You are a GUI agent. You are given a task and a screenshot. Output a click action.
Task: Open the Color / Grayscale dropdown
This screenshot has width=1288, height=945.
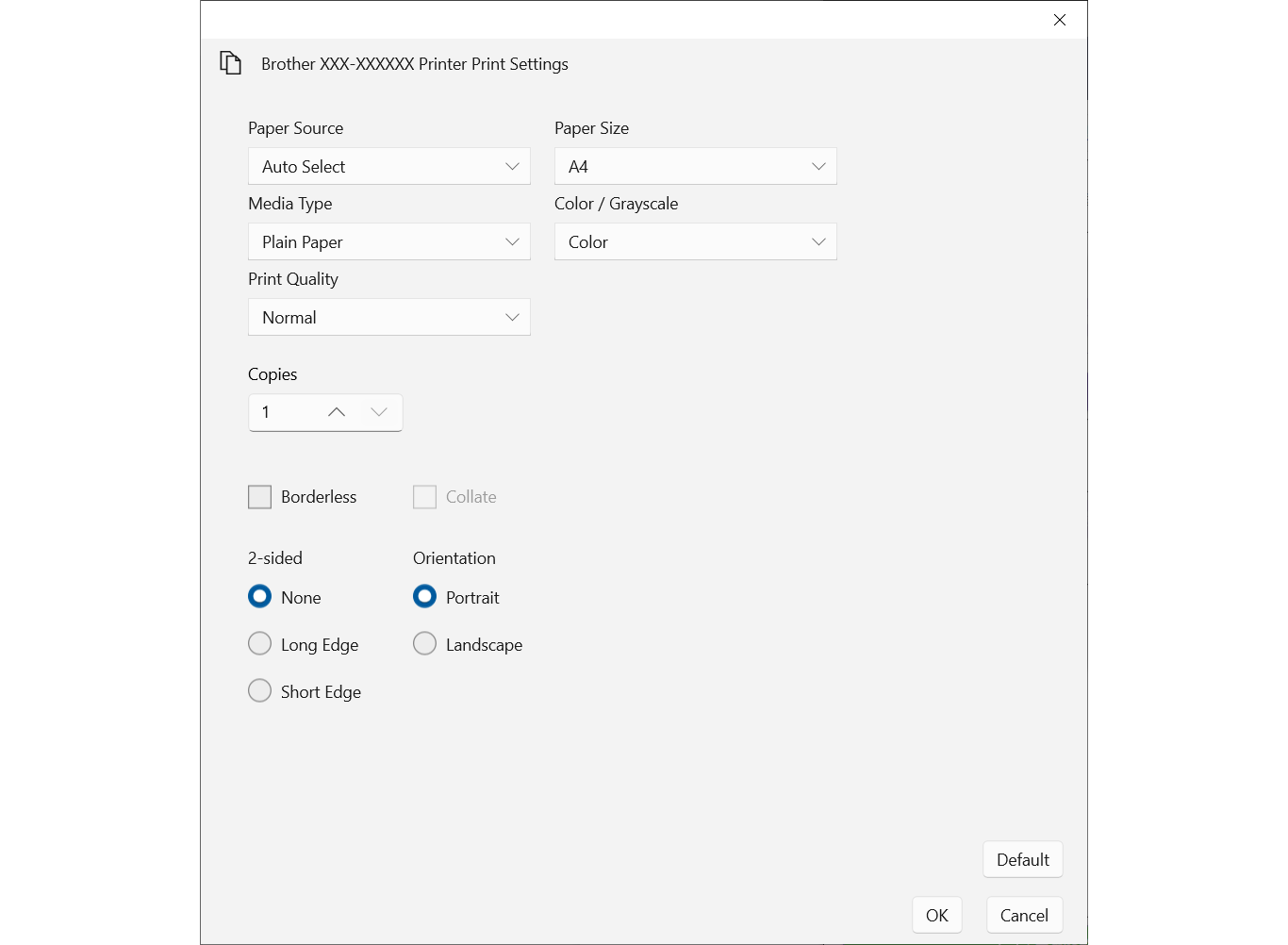pos(696,241)
